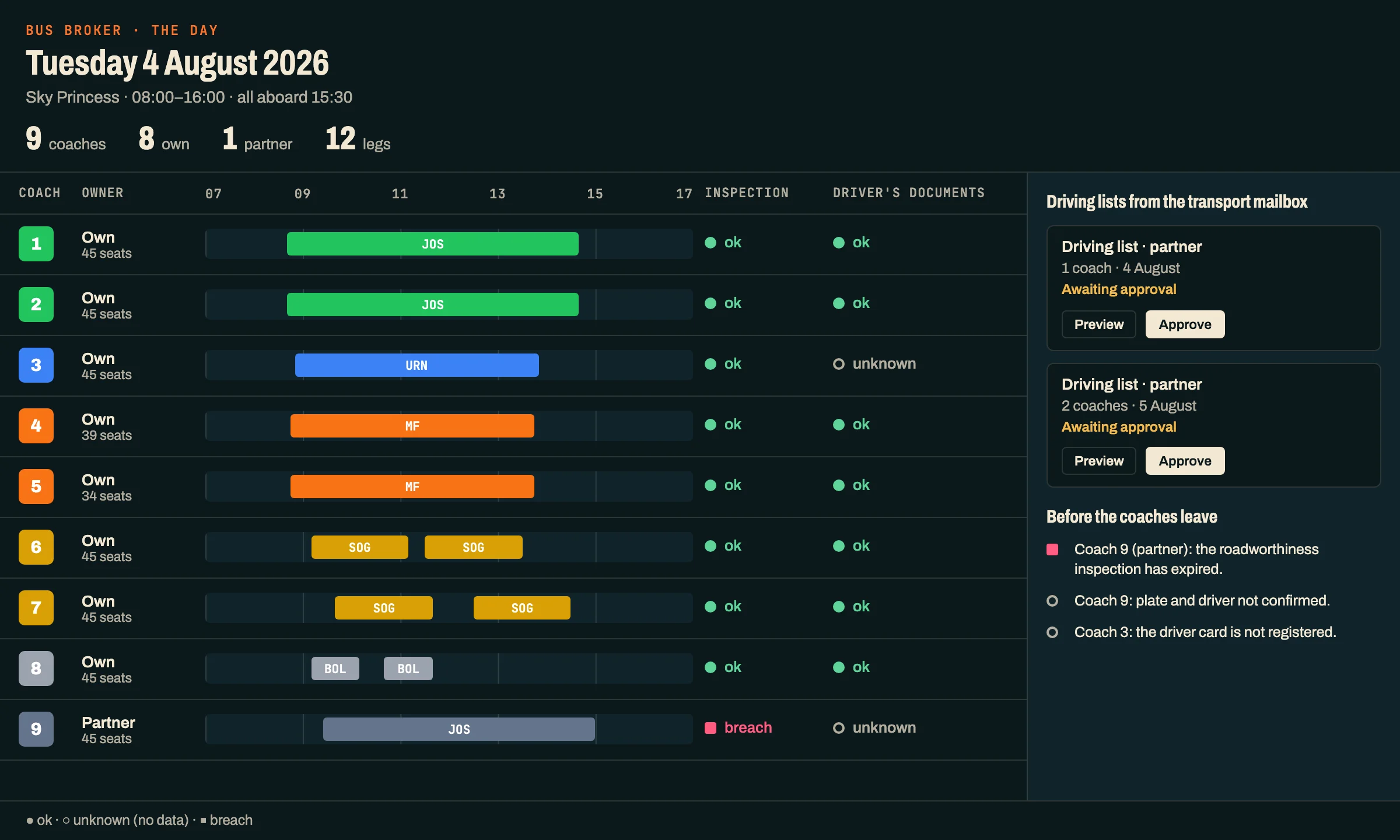Screen dimensions: 1400x840
Task: Open the partner coach 9 badge
Action: click(36, 729)
